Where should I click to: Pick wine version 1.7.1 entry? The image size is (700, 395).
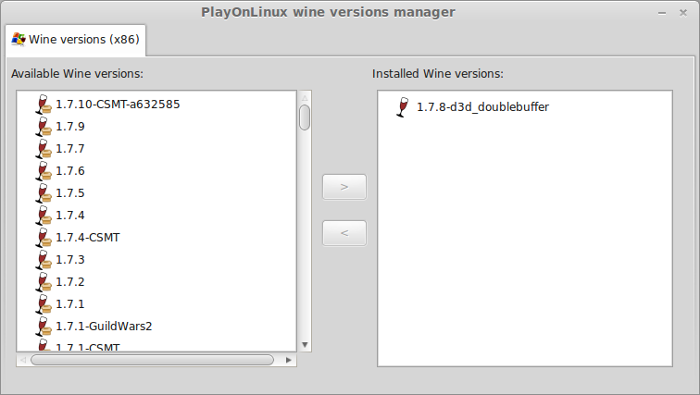coord(70,304)
